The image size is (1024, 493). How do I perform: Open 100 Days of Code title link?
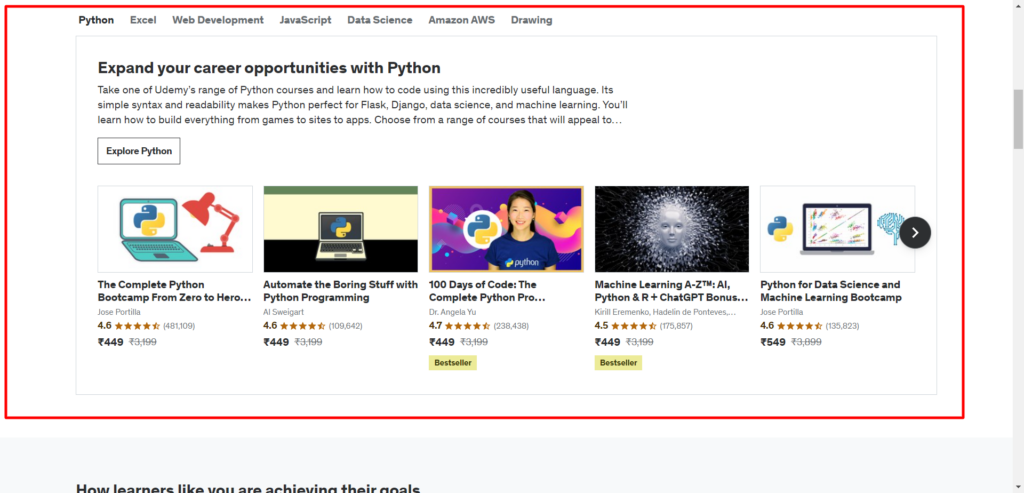click(x=487, y=291)
